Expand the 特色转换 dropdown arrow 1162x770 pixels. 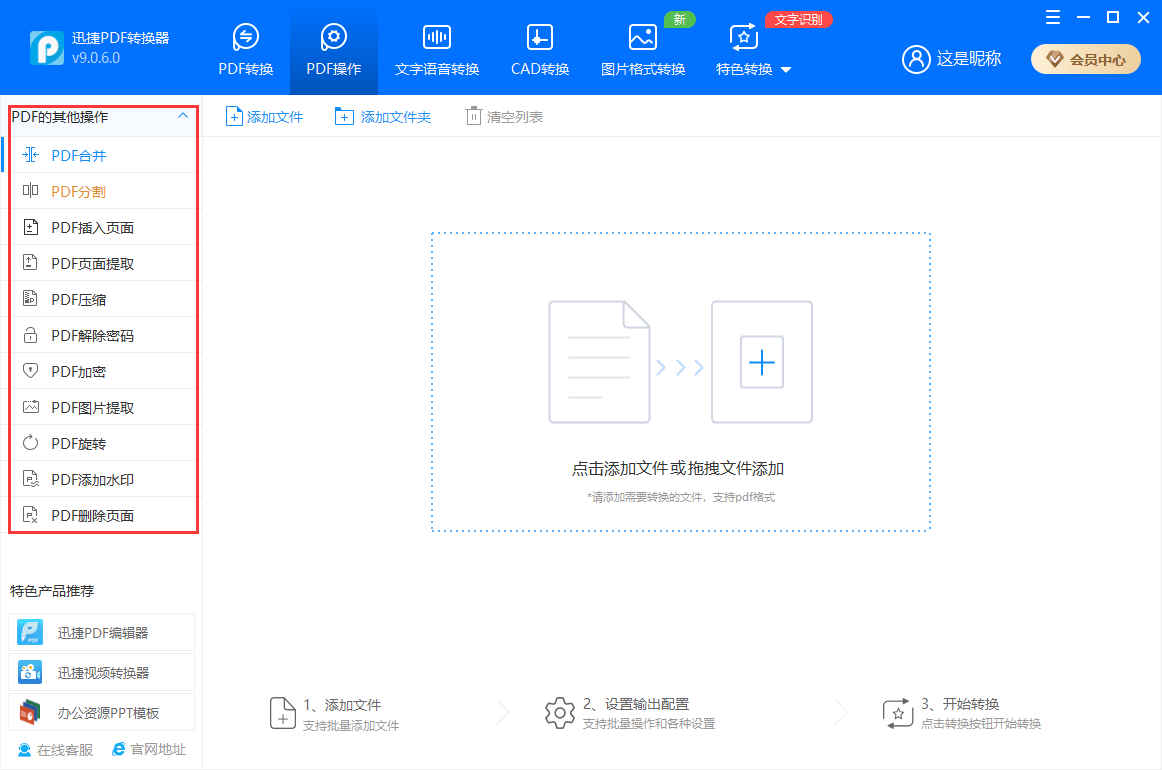coord(786,70)
